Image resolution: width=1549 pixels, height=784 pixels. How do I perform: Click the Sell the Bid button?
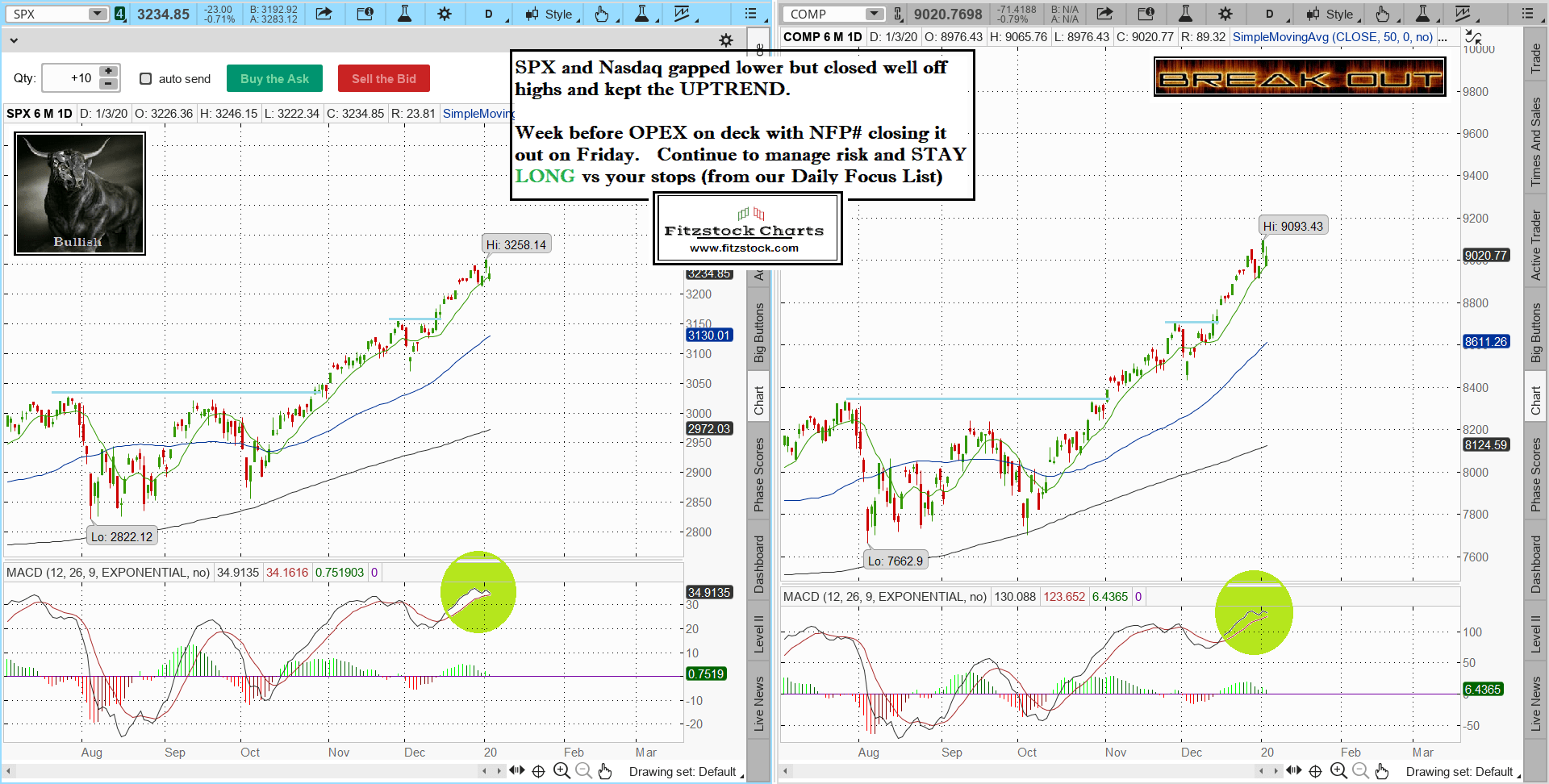(383, 78)
